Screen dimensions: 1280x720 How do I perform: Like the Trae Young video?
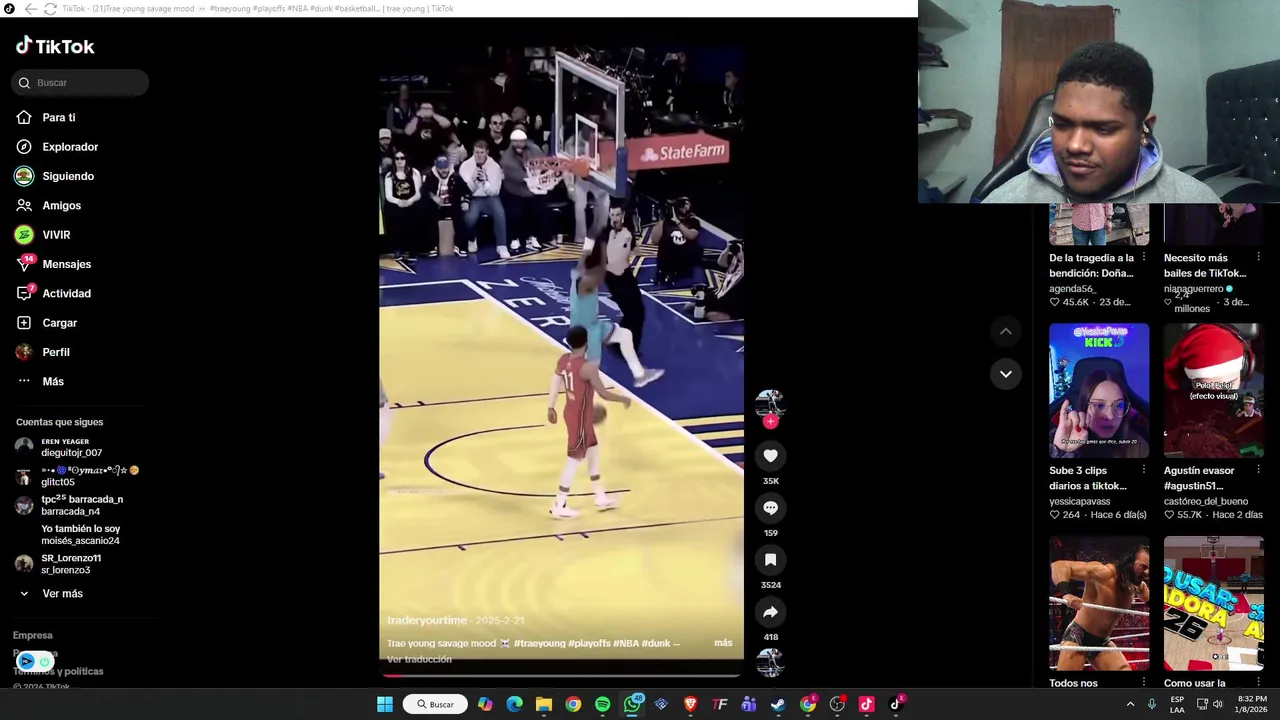(770, 456)
